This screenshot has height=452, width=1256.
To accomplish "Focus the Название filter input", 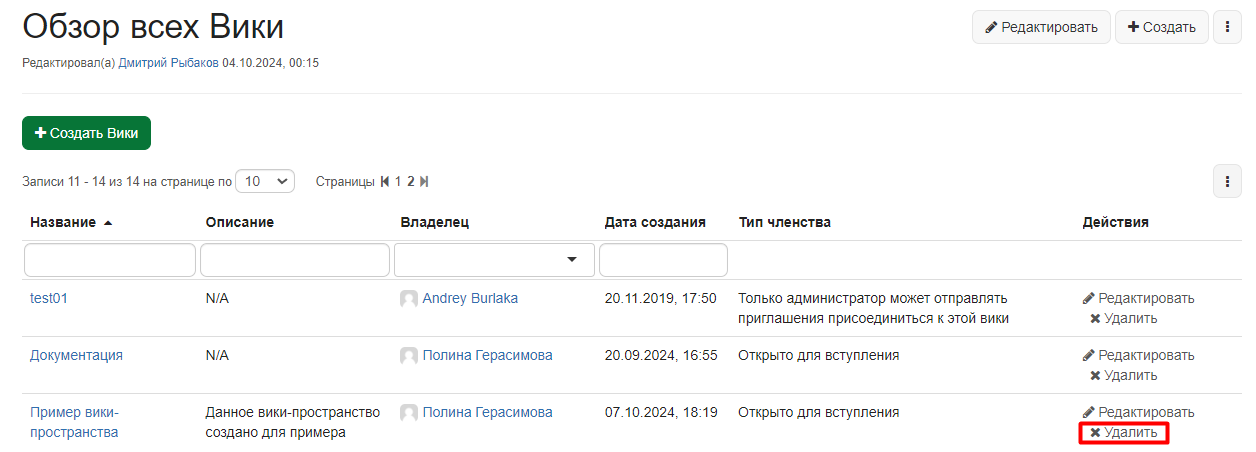I will pos(110,260).
